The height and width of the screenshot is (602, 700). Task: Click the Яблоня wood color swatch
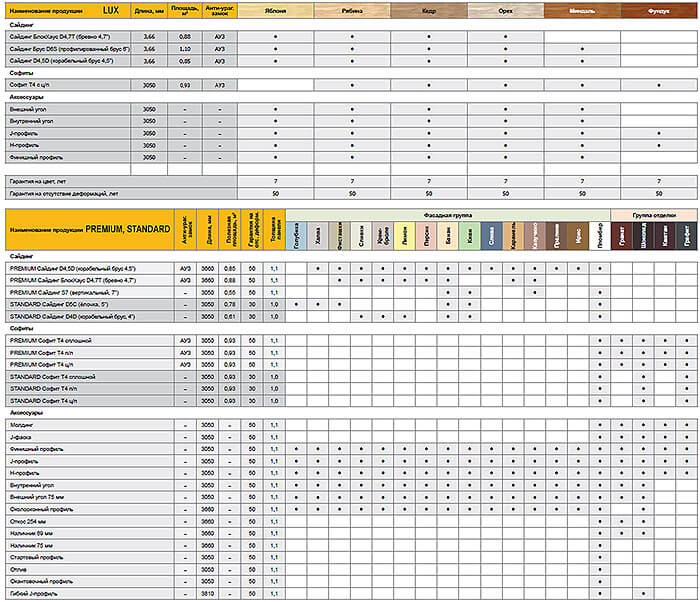coord(275,11)
